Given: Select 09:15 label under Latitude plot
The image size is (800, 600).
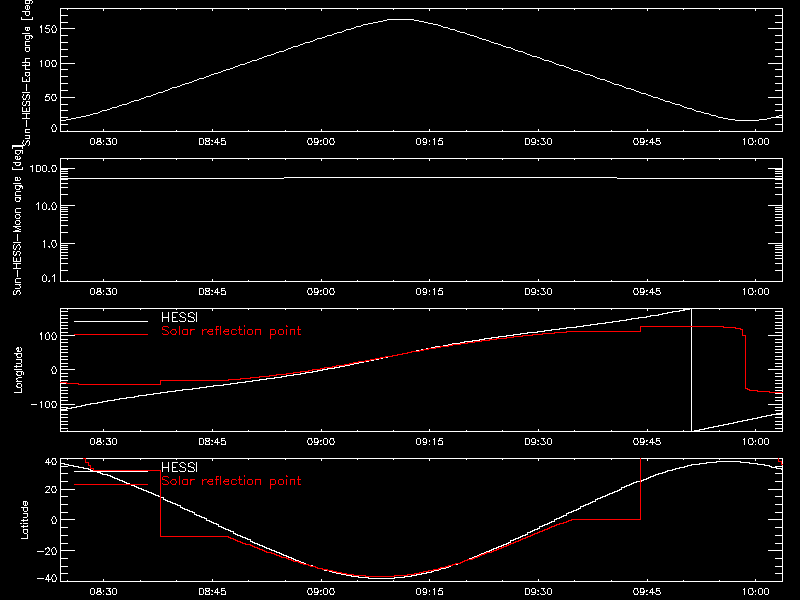Looking at the screenshot, I should [x=430, y=592].
